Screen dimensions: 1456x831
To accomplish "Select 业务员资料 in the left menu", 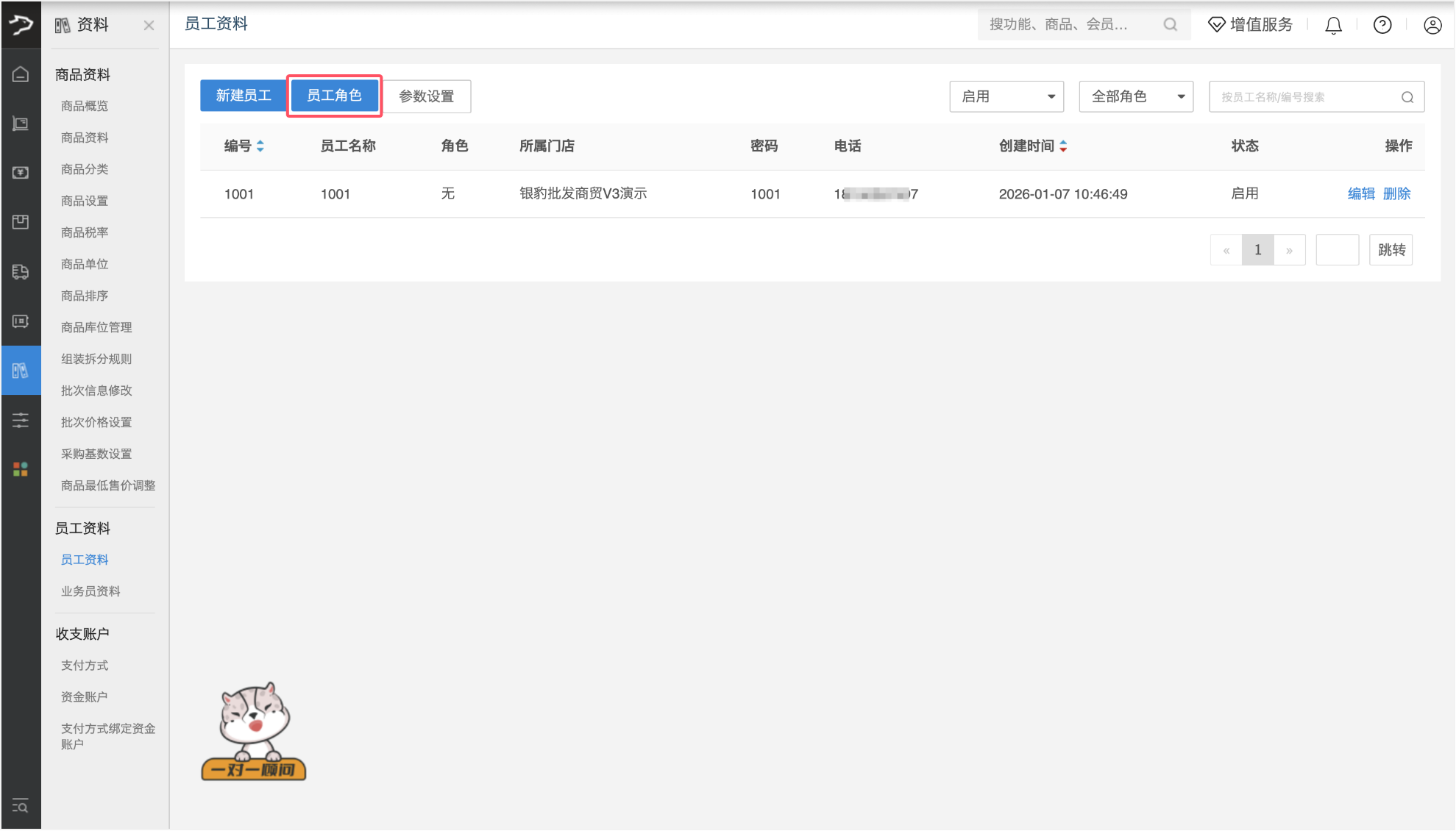I will (x=90, y=591).
